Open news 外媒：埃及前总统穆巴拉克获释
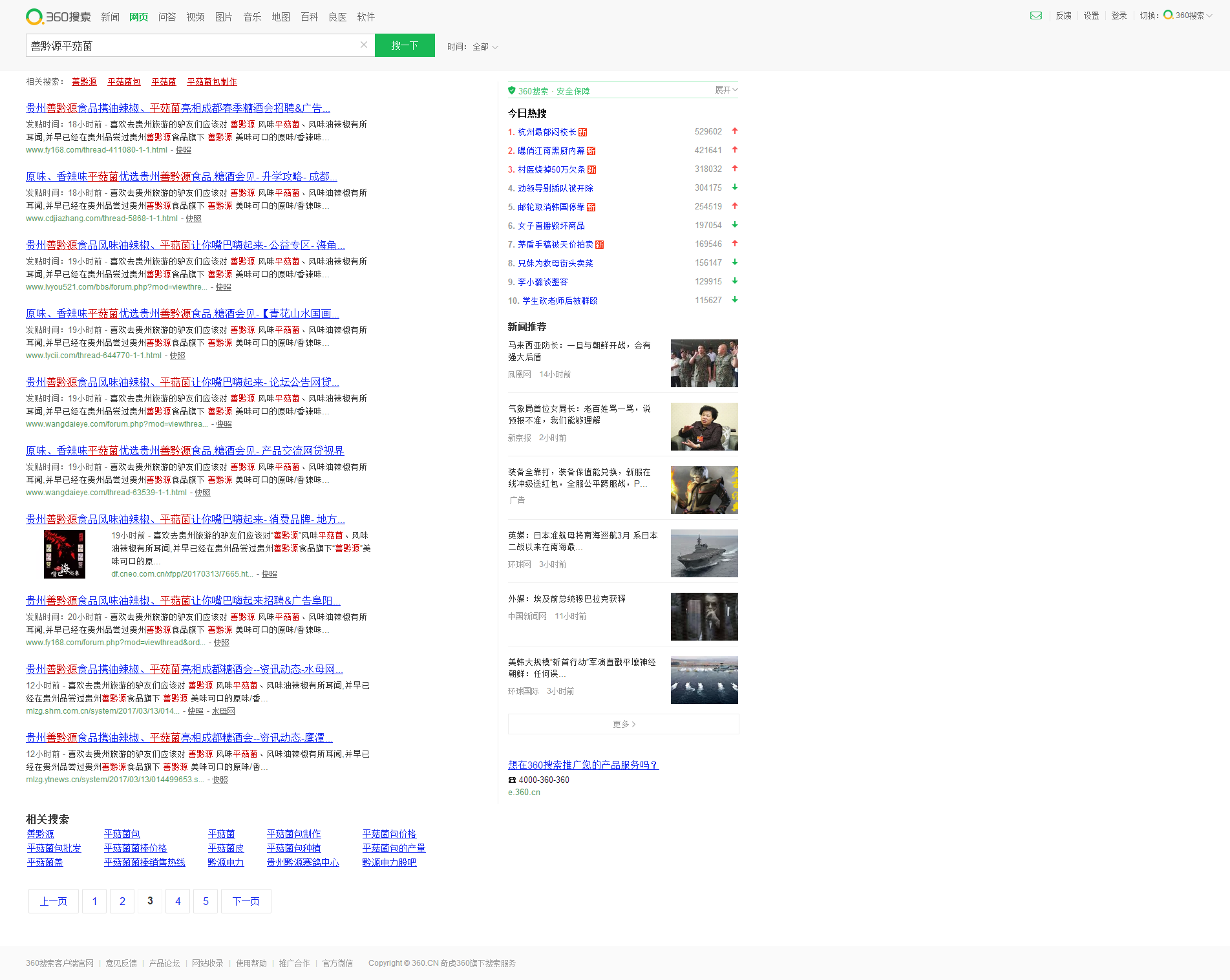The image size is (1230, 980). coord(567,599)
